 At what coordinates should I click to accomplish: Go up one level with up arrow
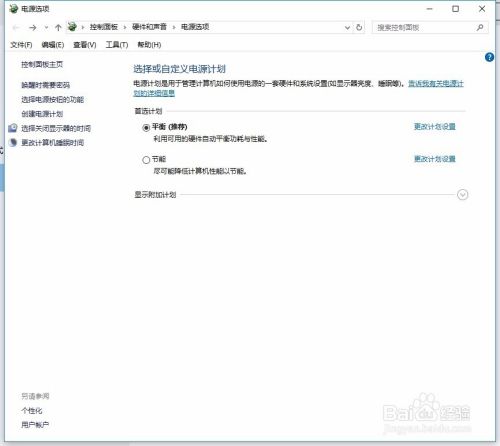click(x=58, y=28)
